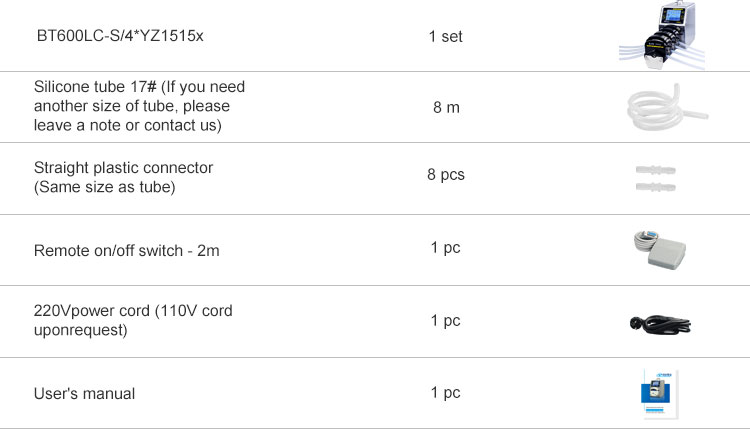Screen dimensions: 750x440
Task: Click the '8 m' tube length quantity
Action: 446,108
